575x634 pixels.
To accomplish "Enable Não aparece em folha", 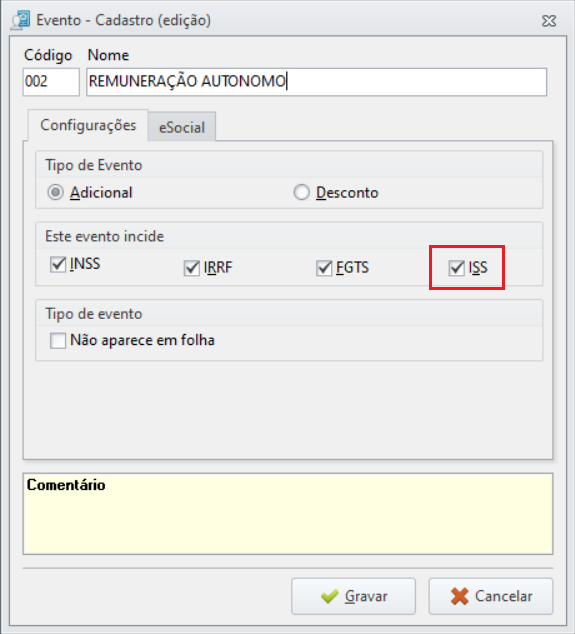I will click(58, 340).
